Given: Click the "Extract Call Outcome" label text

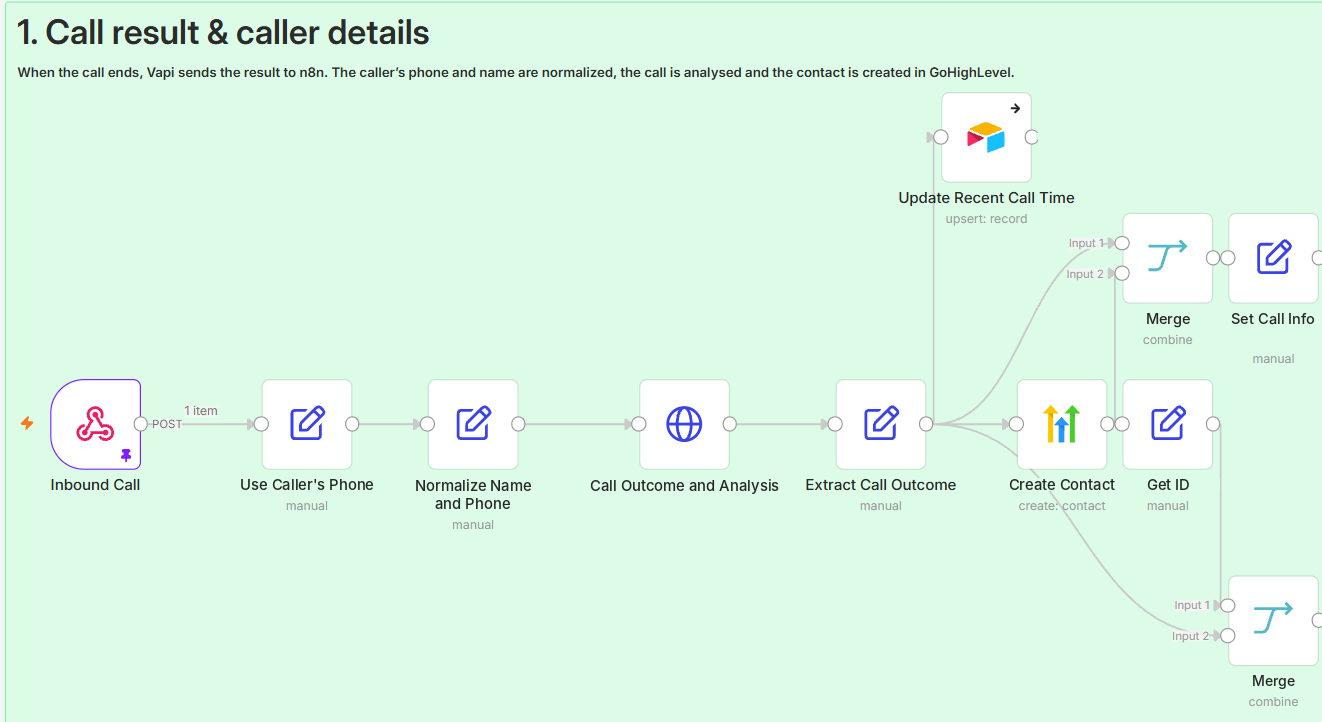Looking at the screenshot, I should [881, 485].
